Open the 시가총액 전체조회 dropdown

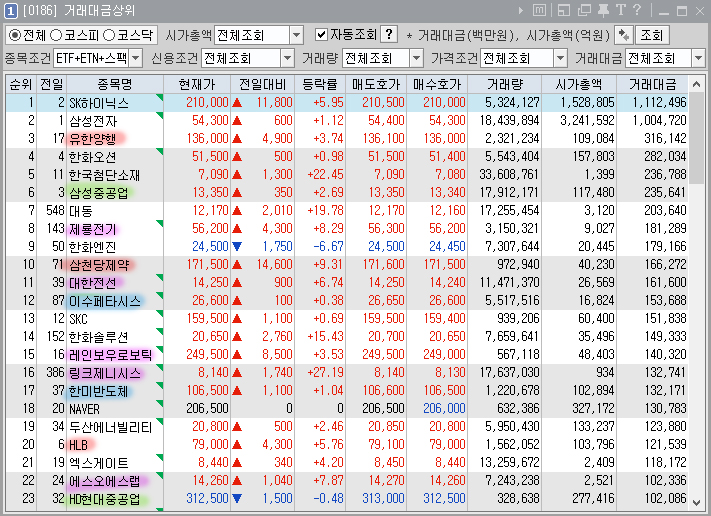(296, 35)
